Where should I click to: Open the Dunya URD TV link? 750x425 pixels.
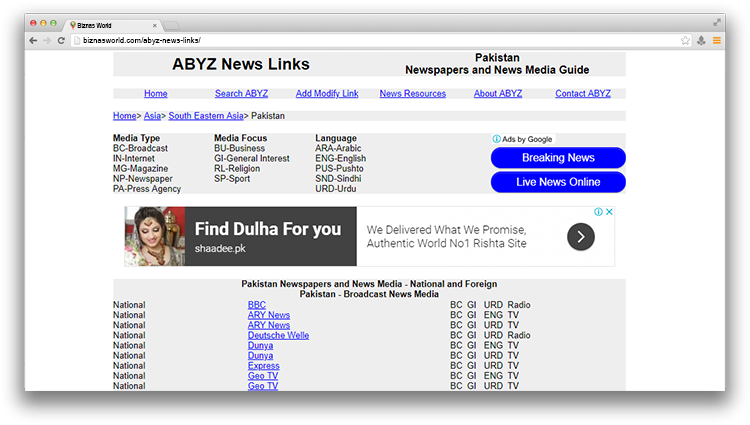(261, 355)
